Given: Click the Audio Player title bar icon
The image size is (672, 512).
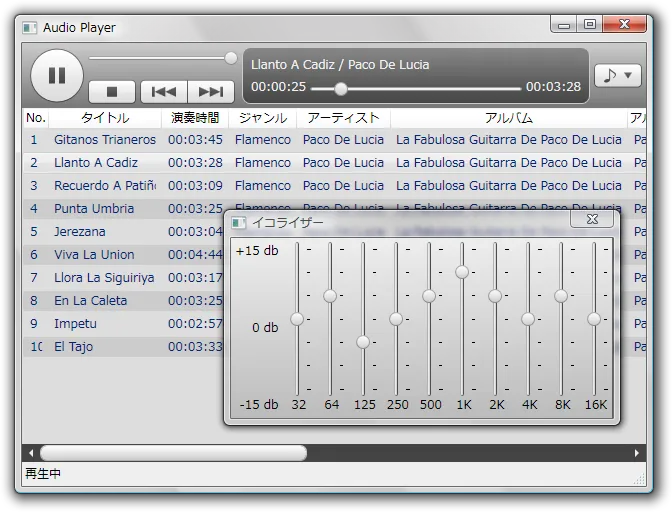Looking at the screenshot, I should (30, 28).
